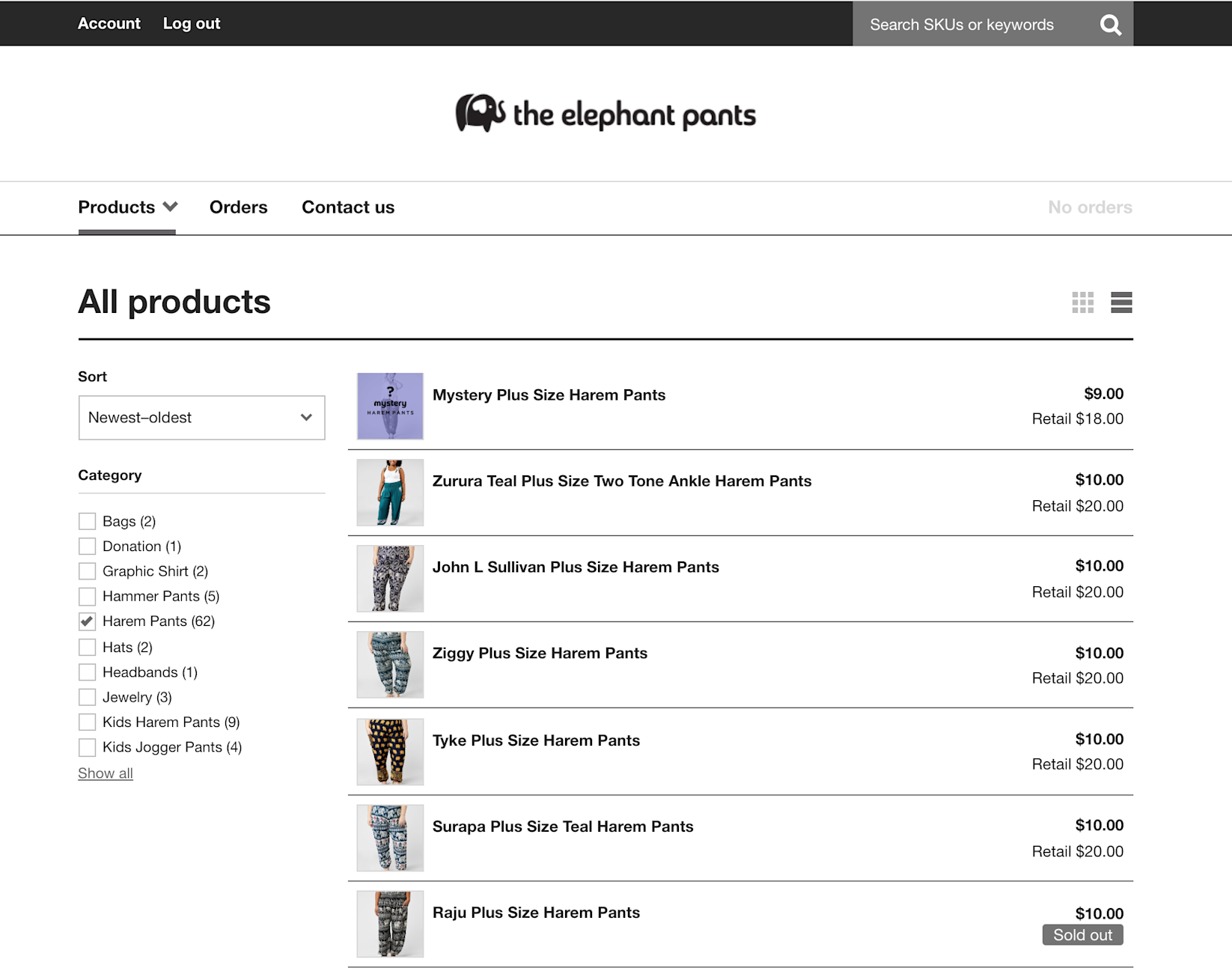
Task: Click Show all categories link
Action: click(x=106, y=773)
